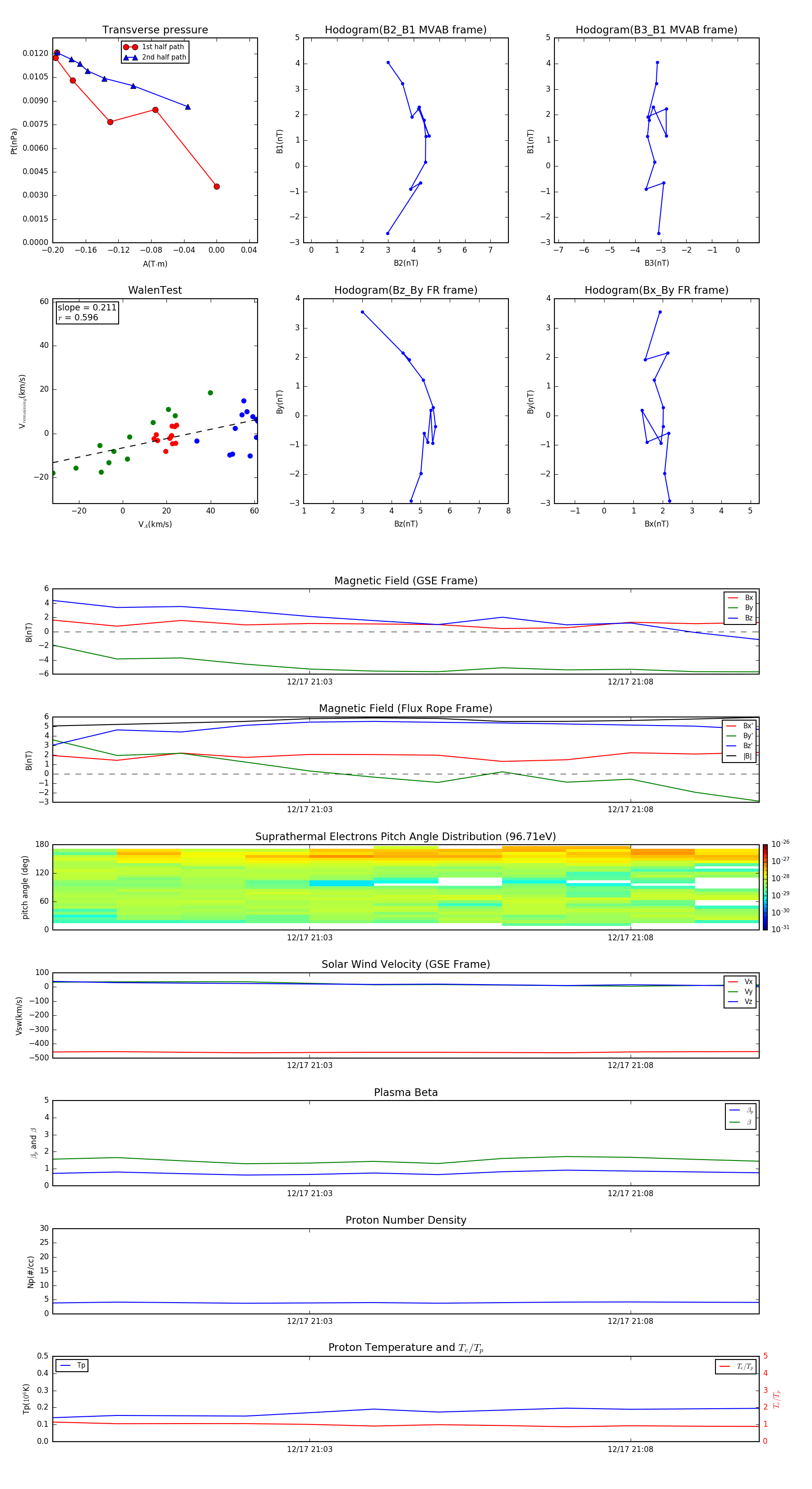This screenshot has width=812, height=1489.
Task: Click the 'Bx(nT)' x-axis label
Action: click(656, 524)
